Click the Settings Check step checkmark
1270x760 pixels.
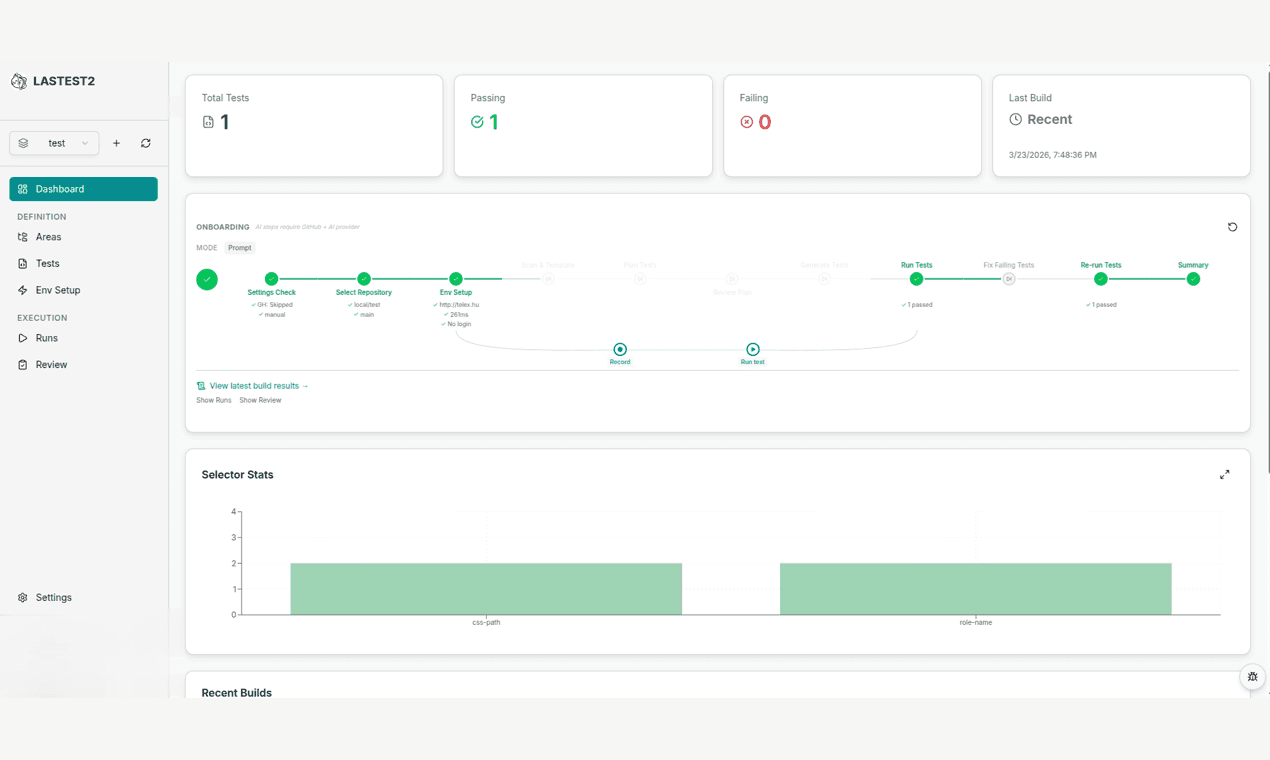271,279
